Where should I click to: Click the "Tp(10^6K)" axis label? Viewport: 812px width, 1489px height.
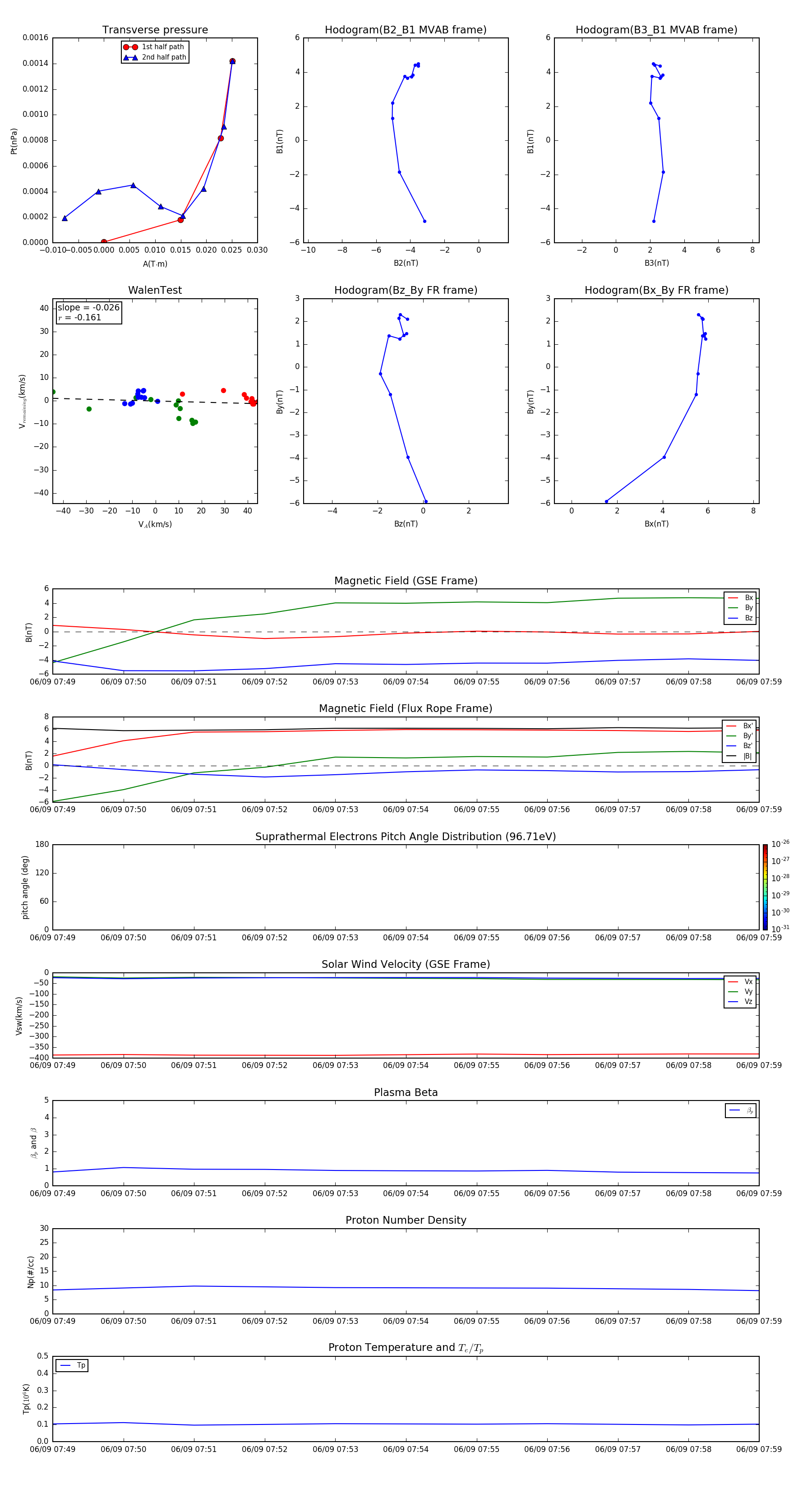click(26, 1399)
